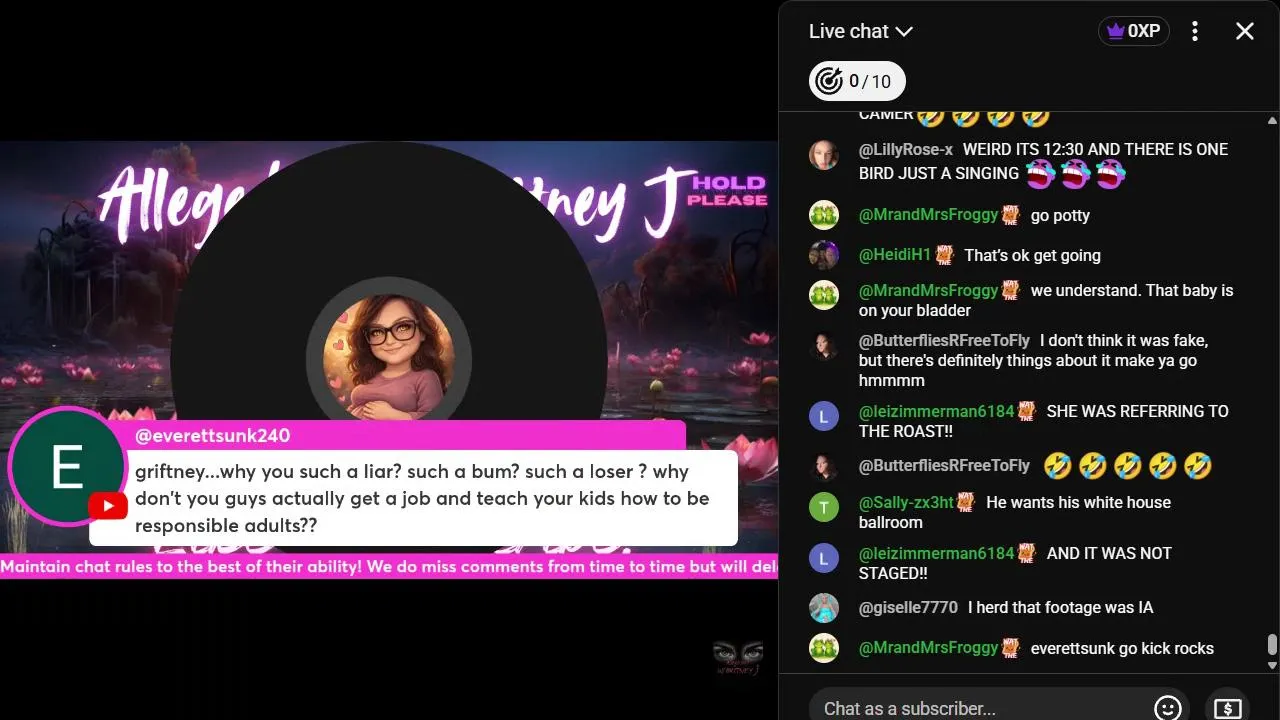Open the live chat three-dot menu
Viewport: 1280px width, 720px height.
click(1194, 31)
